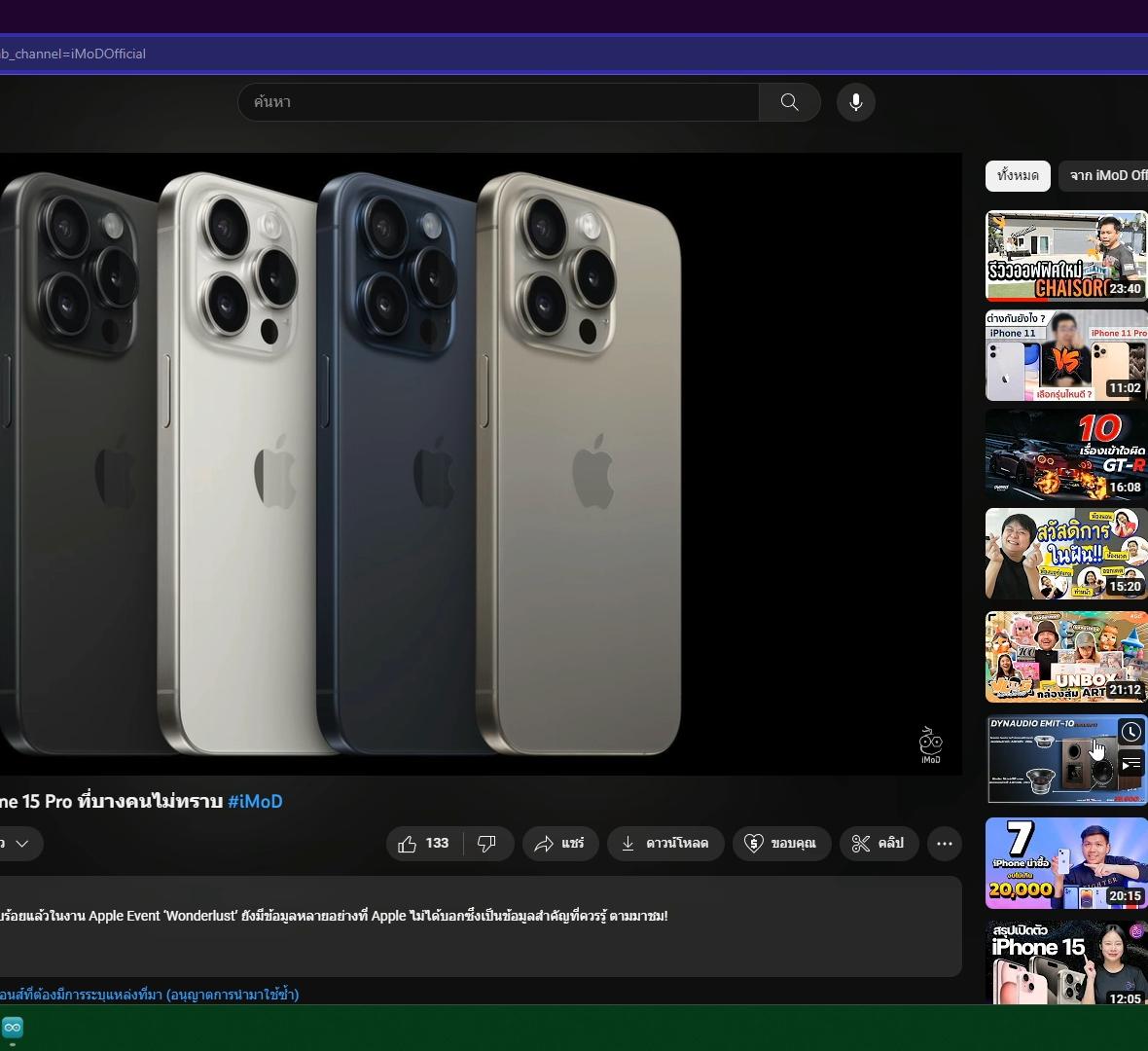
Task: Open the GT-R 10 misconceptions video
Action: pos(1066,454)
